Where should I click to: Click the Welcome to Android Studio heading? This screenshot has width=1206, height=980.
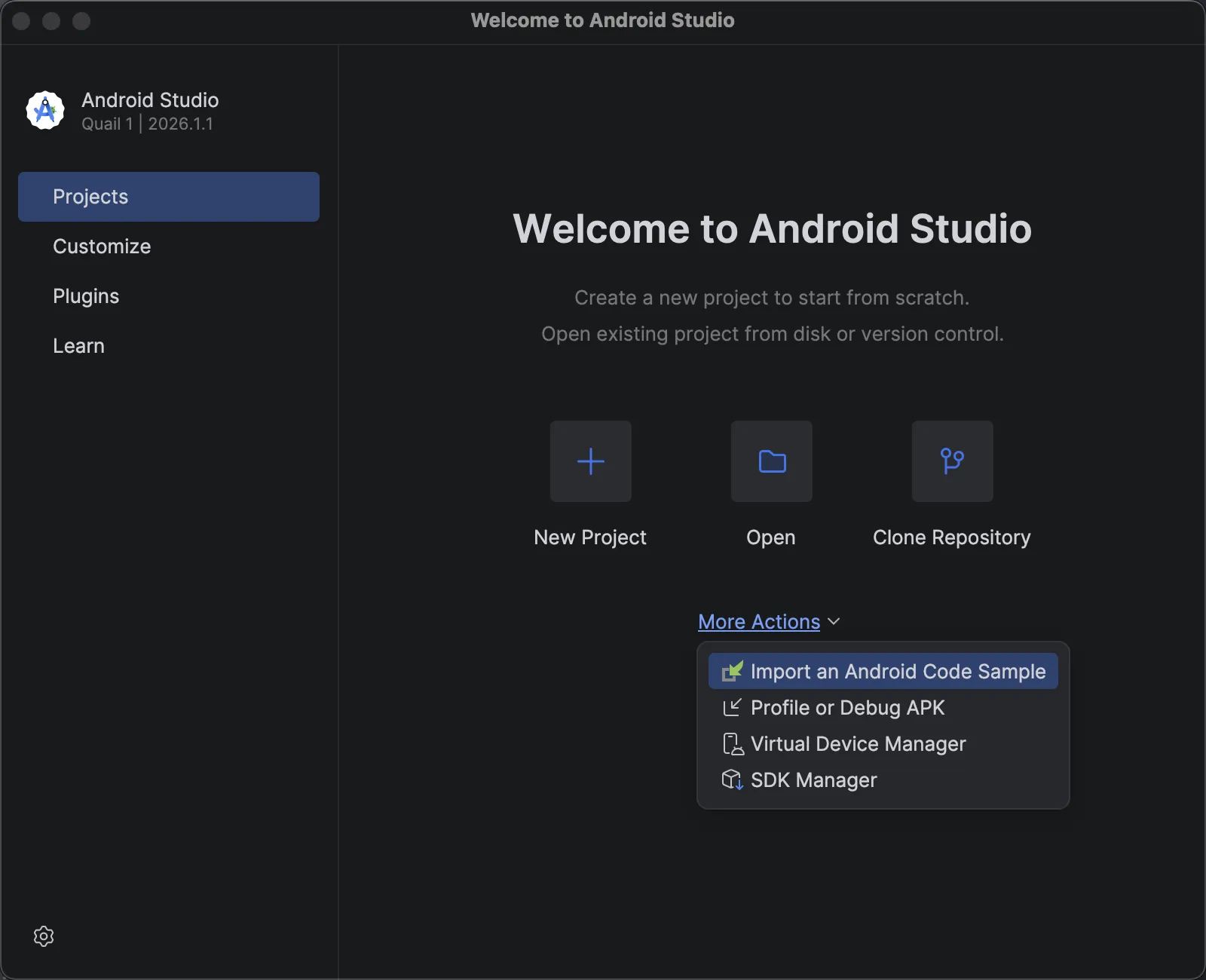click(773, 228)
